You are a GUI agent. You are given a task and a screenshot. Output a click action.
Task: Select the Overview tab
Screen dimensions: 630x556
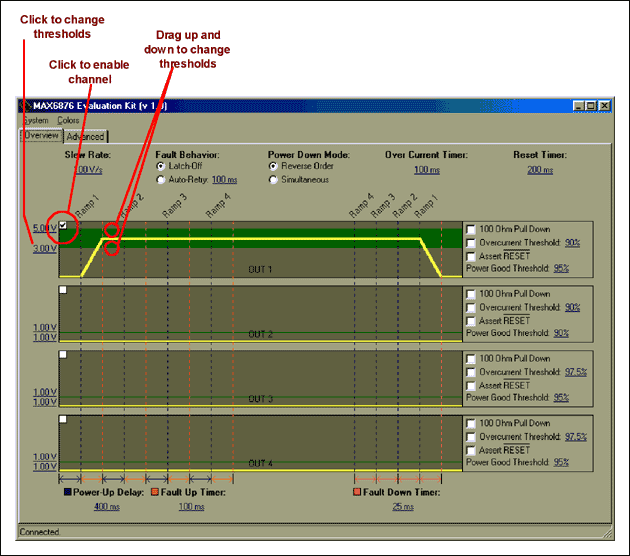click(41, 135)
